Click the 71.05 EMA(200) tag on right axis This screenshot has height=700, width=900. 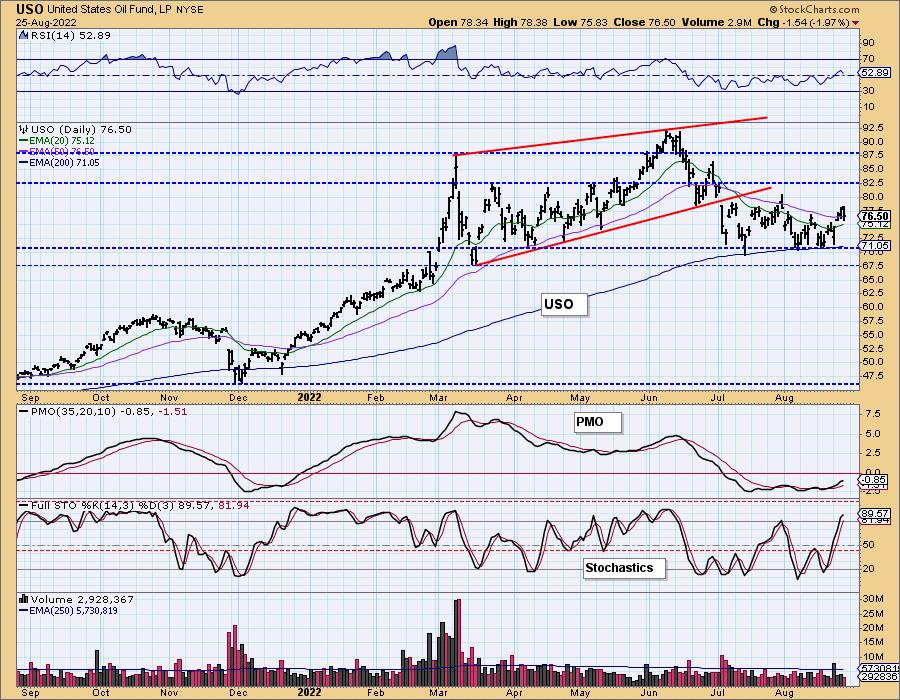click(875, 246)
